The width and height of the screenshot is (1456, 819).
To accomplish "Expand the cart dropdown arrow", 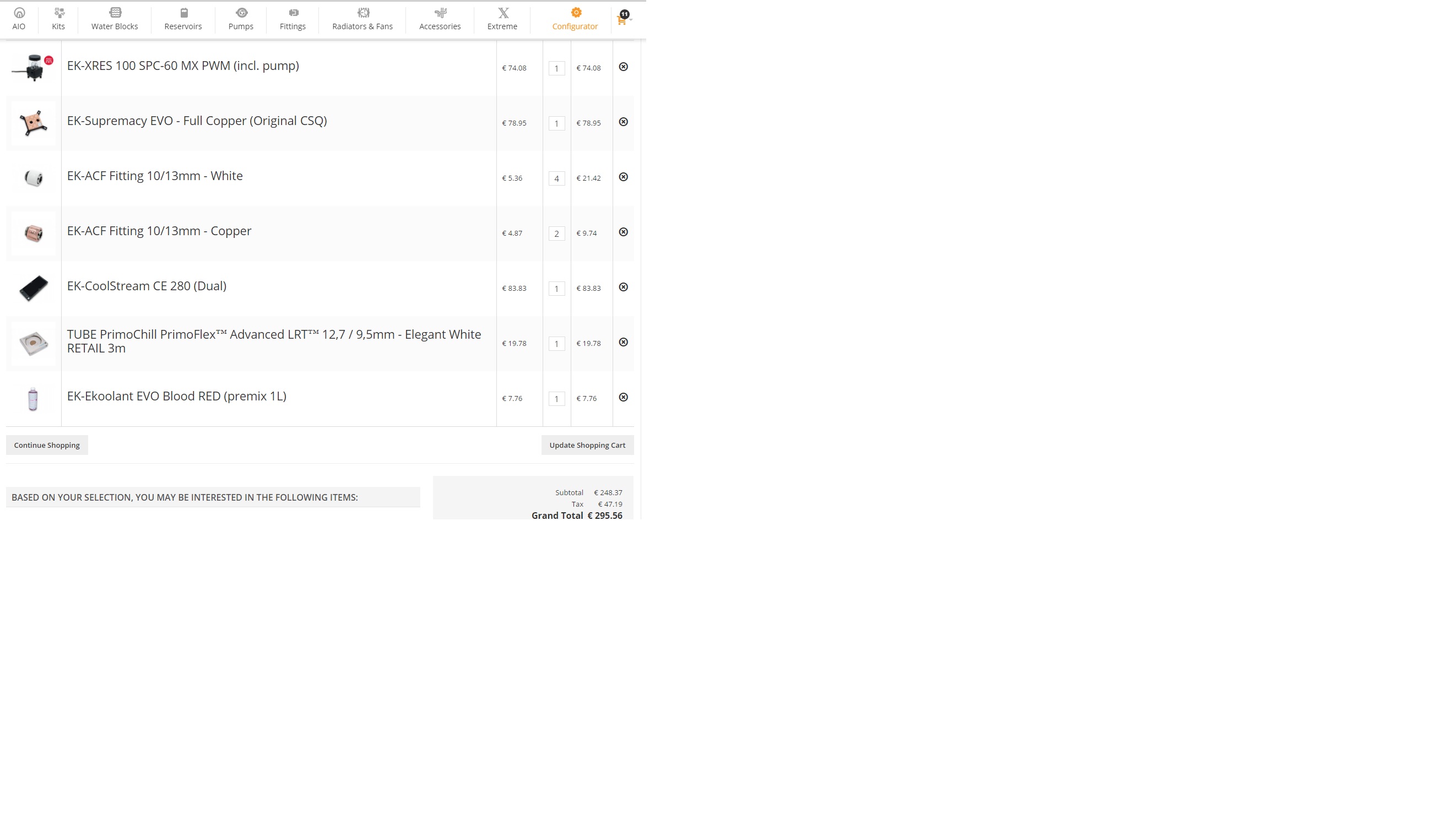I will tap(631, 20).
